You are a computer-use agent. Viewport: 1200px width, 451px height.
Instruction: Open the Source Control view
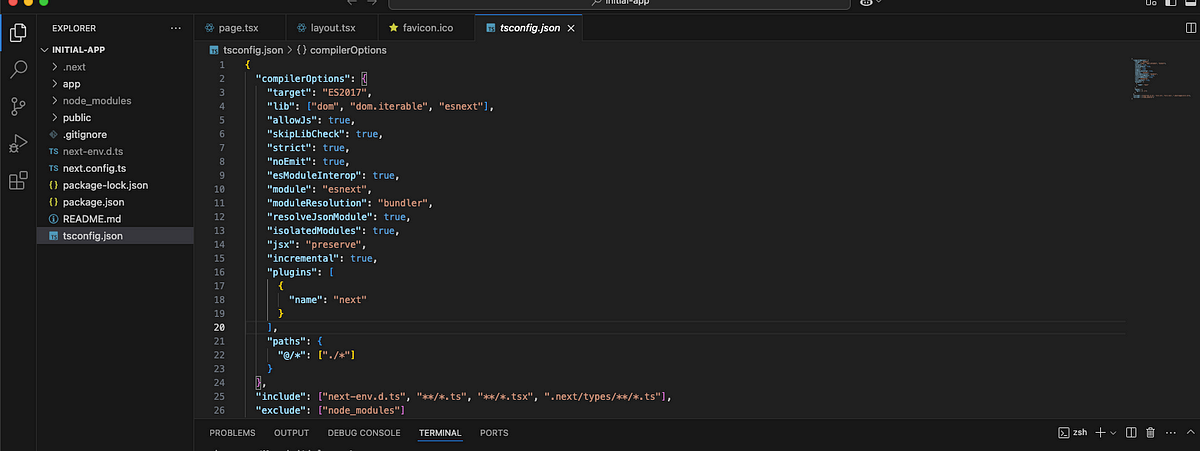point(18,107)
